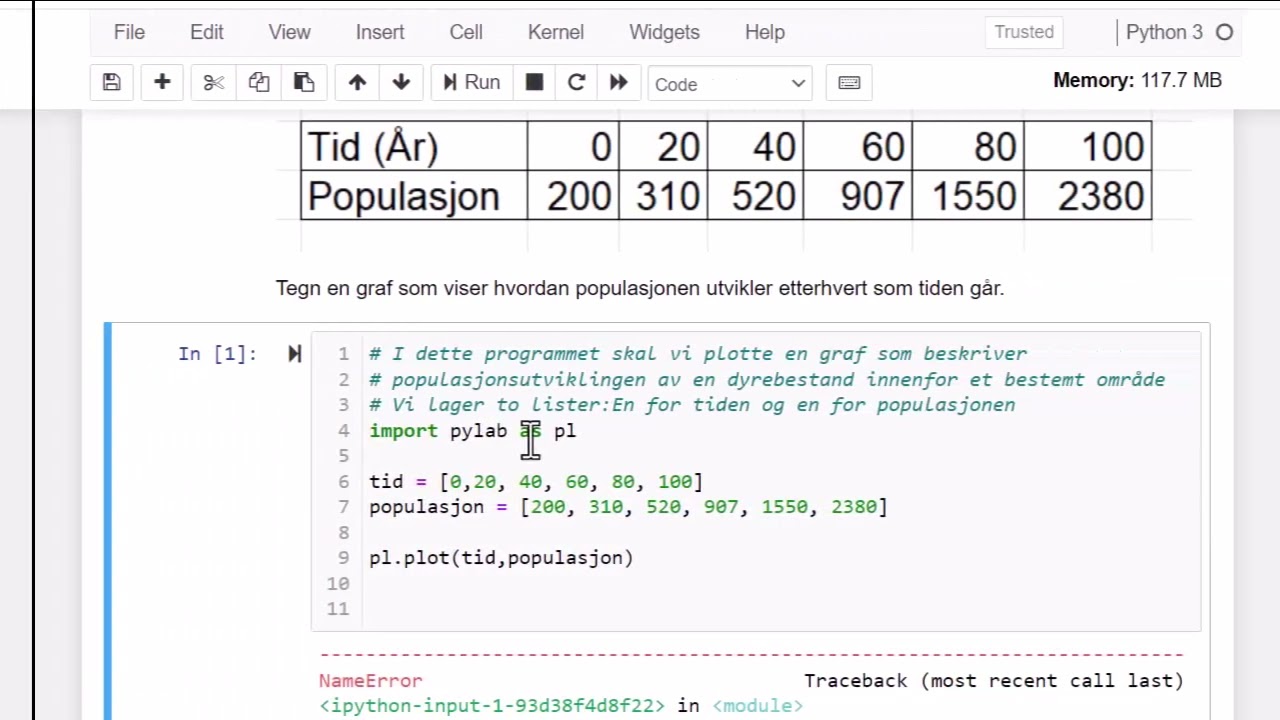Insert cell below with plus icon

click(x=162, y=82)
